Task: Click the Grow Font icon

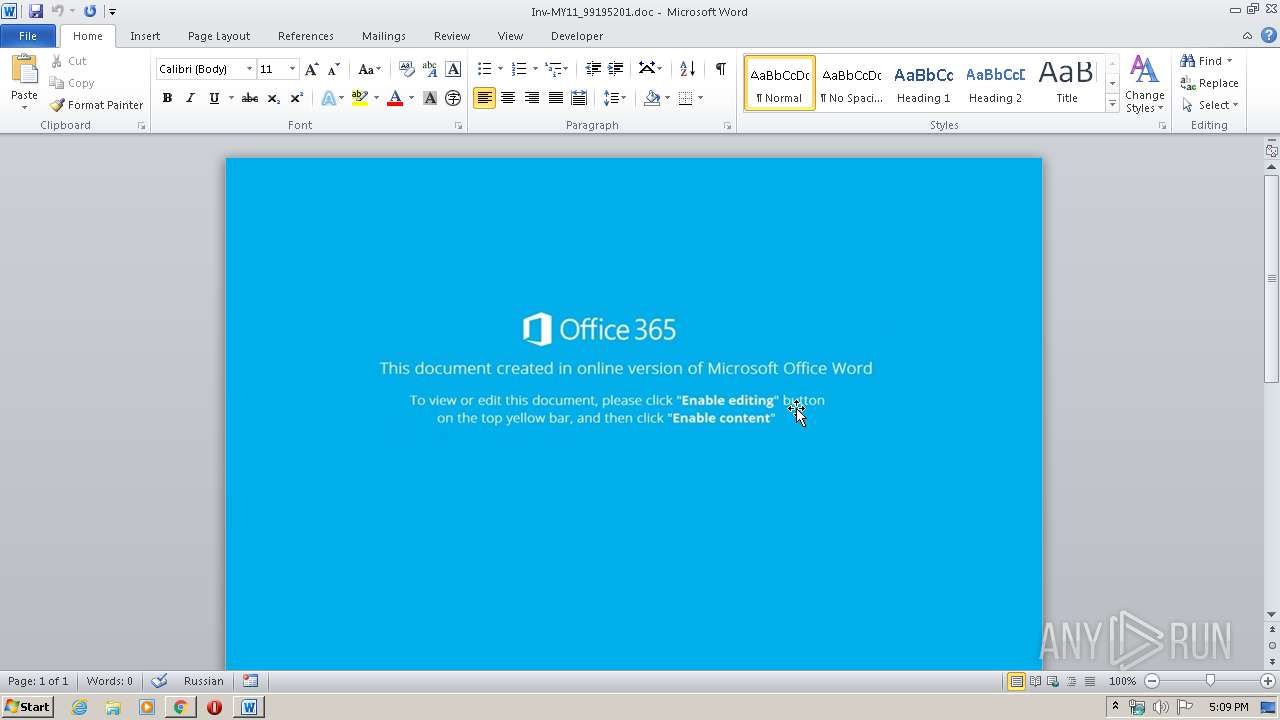Action: [311, 69]
